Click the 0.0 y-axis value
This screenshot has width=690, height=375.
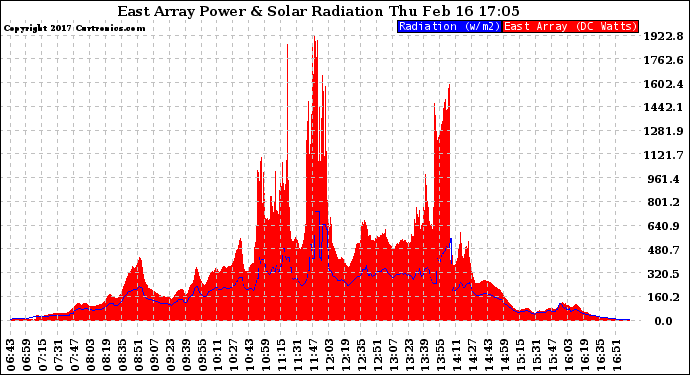click(x=663, y=321)
